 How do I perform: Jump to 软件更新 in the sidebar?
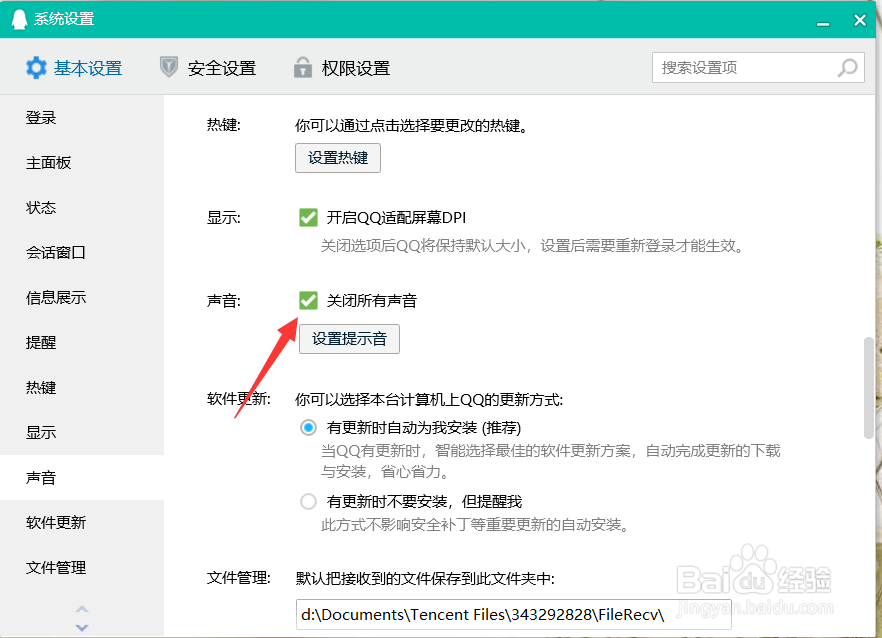[x=82, y=523]
